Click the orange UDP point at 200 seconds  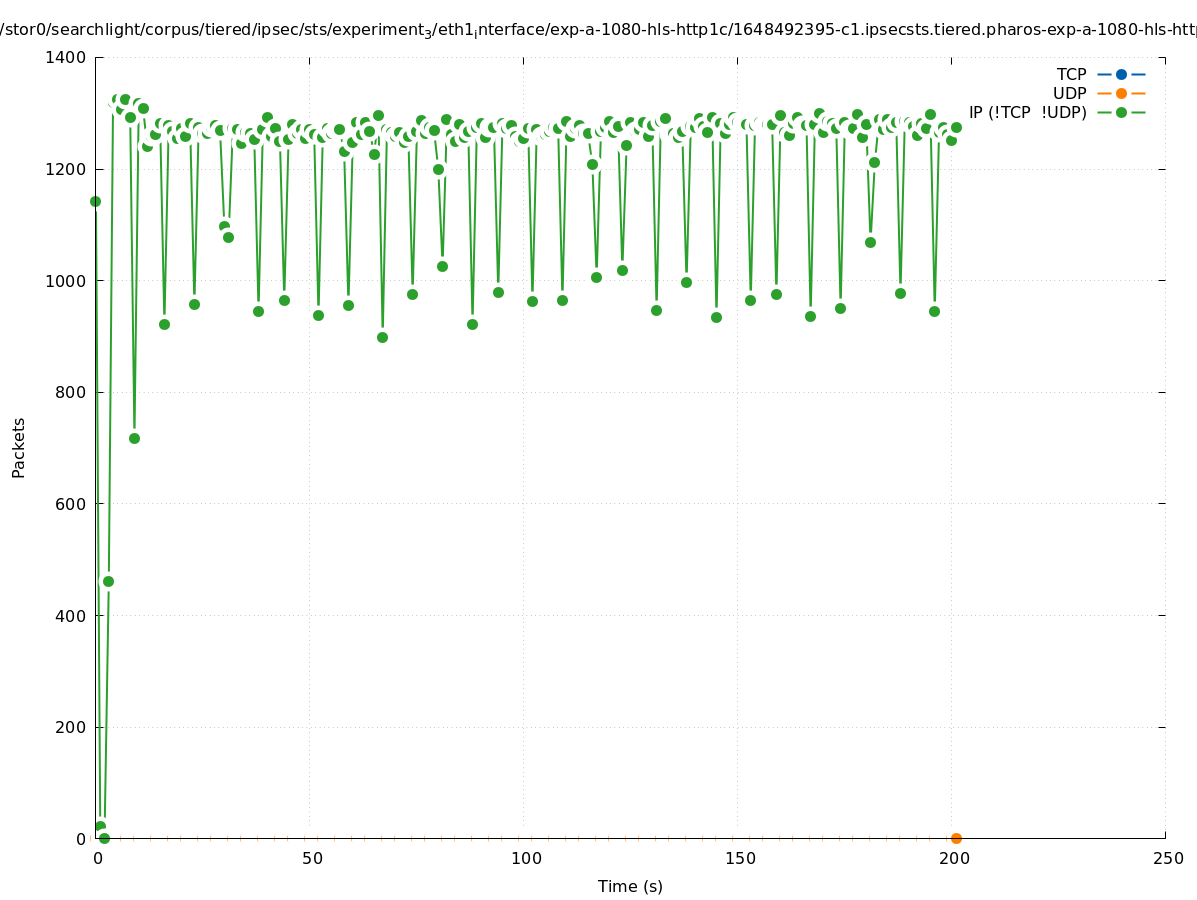click(956, 838)
